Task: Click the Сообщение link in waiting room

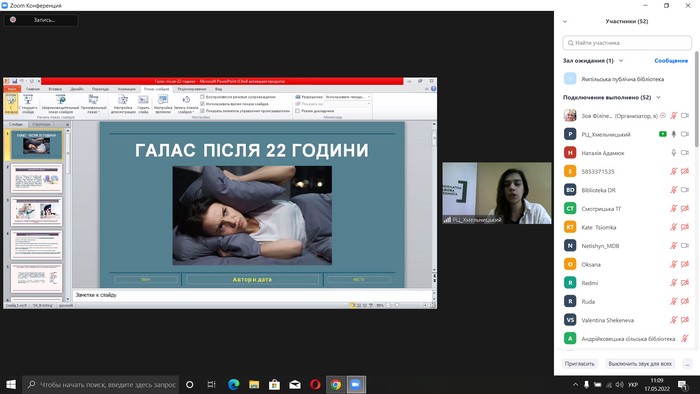Action: pyautogui.click(x=671, y=61)
